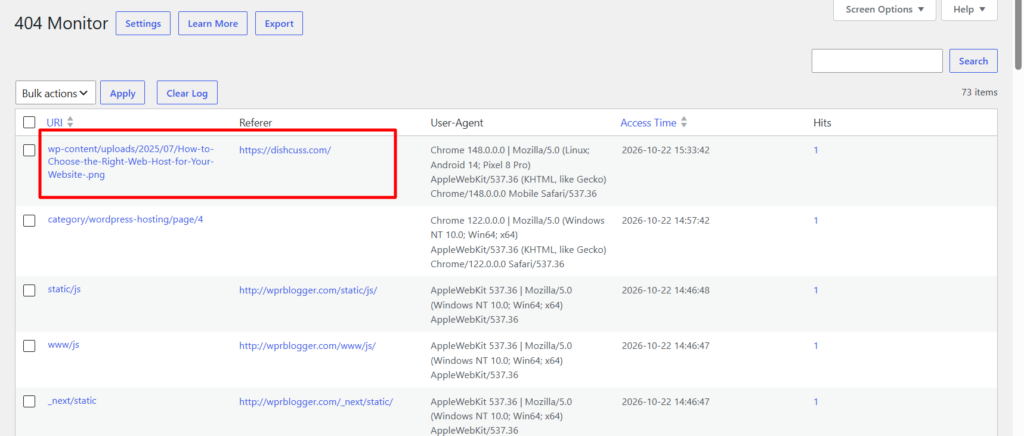Check the category/wordpress-hosting/page/4 row checkbox
Screen dimensions: 1024x436
pos(29,221)
